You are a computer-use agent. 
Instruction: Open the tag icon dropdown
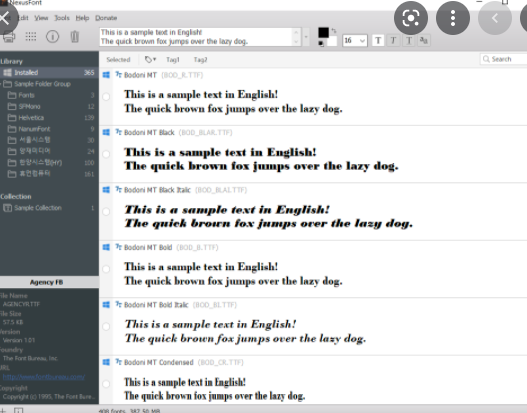pos(150,59)
